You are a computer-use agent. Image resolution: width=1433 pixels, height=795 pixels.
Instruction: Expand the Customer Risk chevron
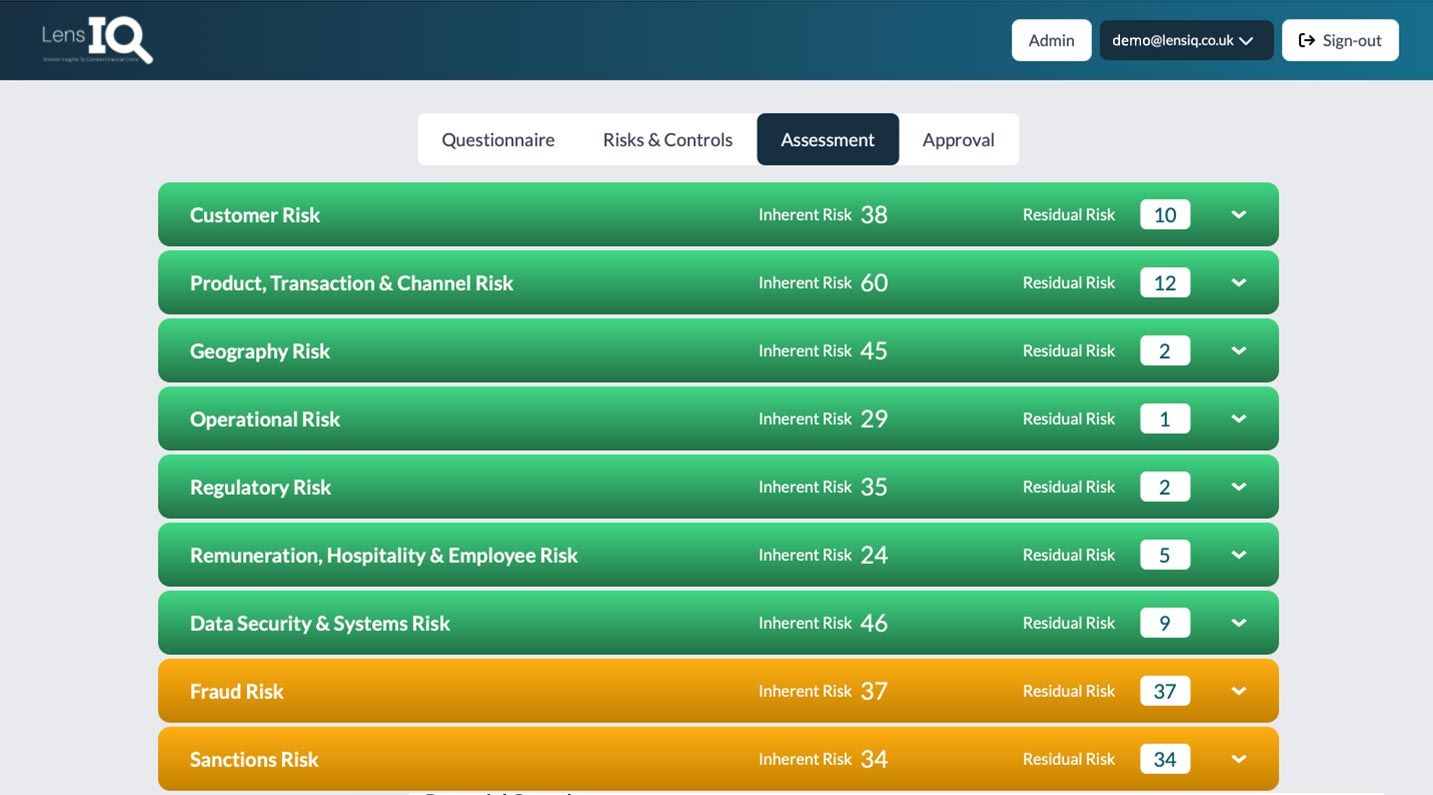1238,215
